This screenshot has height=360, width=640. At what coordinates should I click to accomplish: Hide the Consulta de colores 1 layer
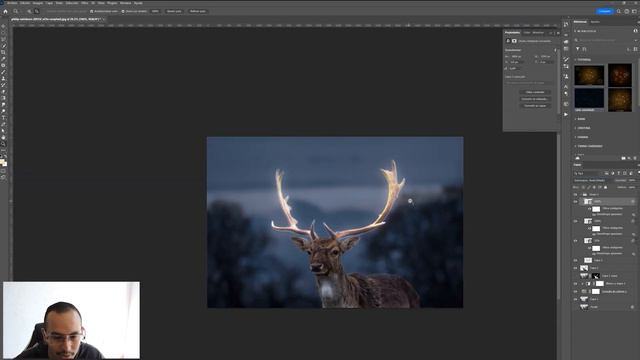[576, 291]
